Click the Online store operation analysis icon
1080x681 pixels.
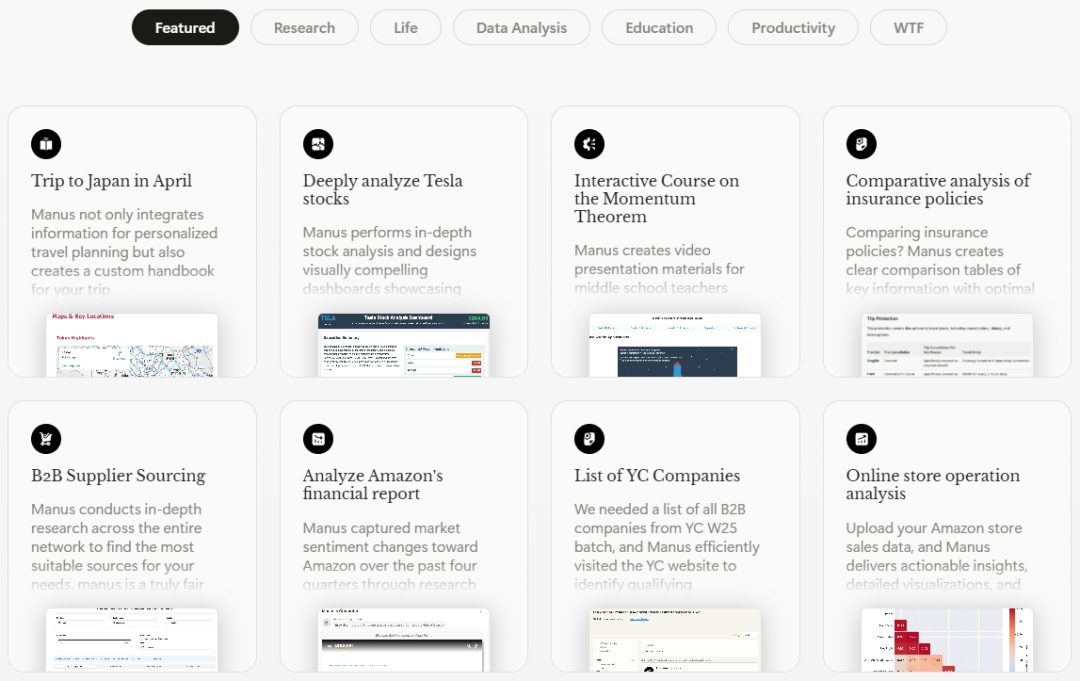tap(861, 439)
